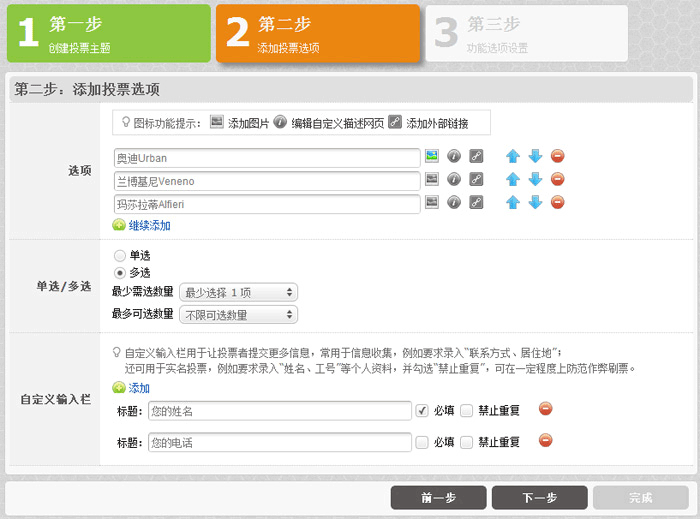Focus the 玛莎拉蒂Alfieri option text field
The height and width of the screenshot is (519, 700).
tap(267, 204)
